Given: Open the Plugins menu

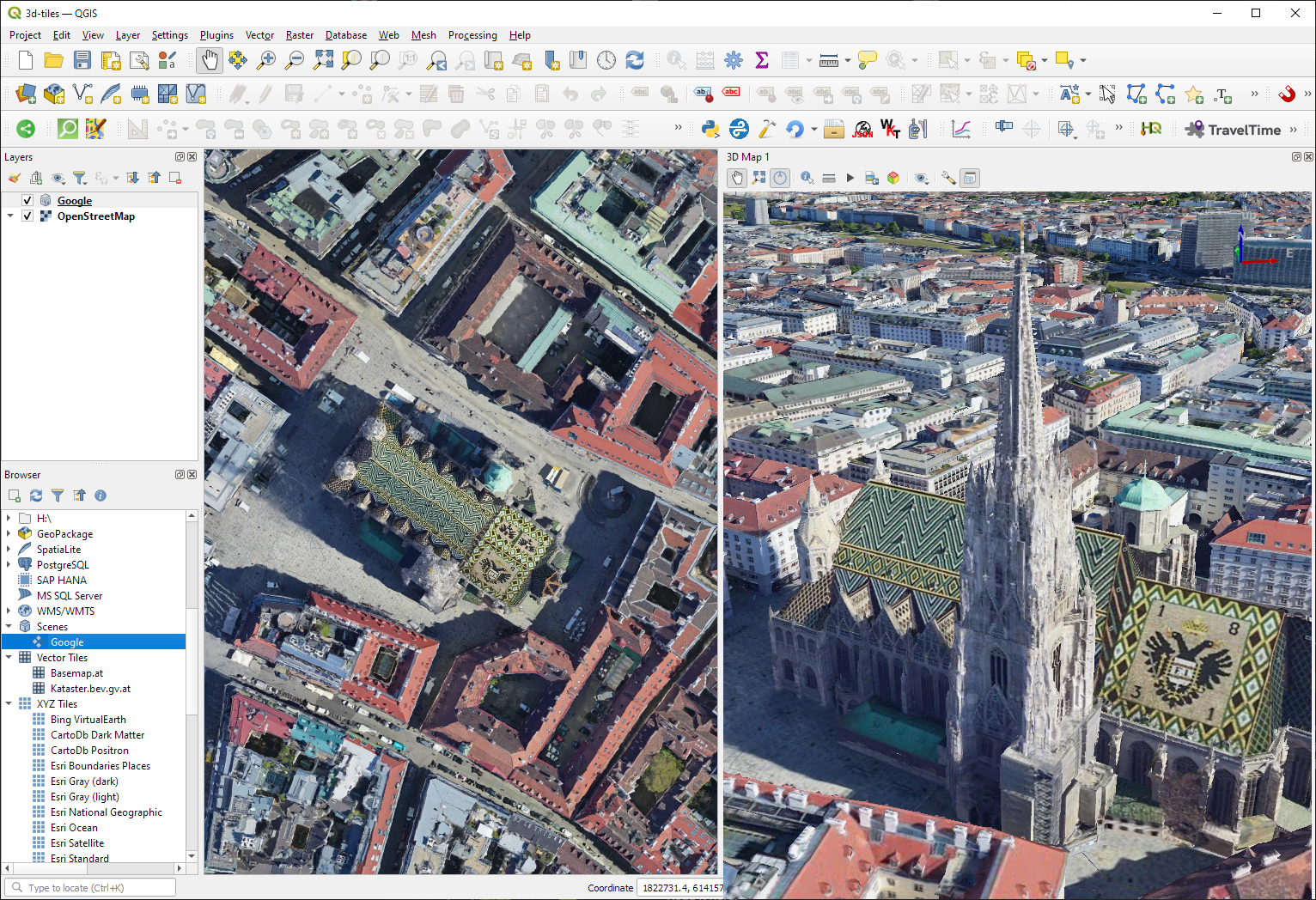Looking at the screenshot, I should click(x=216, y=35).
